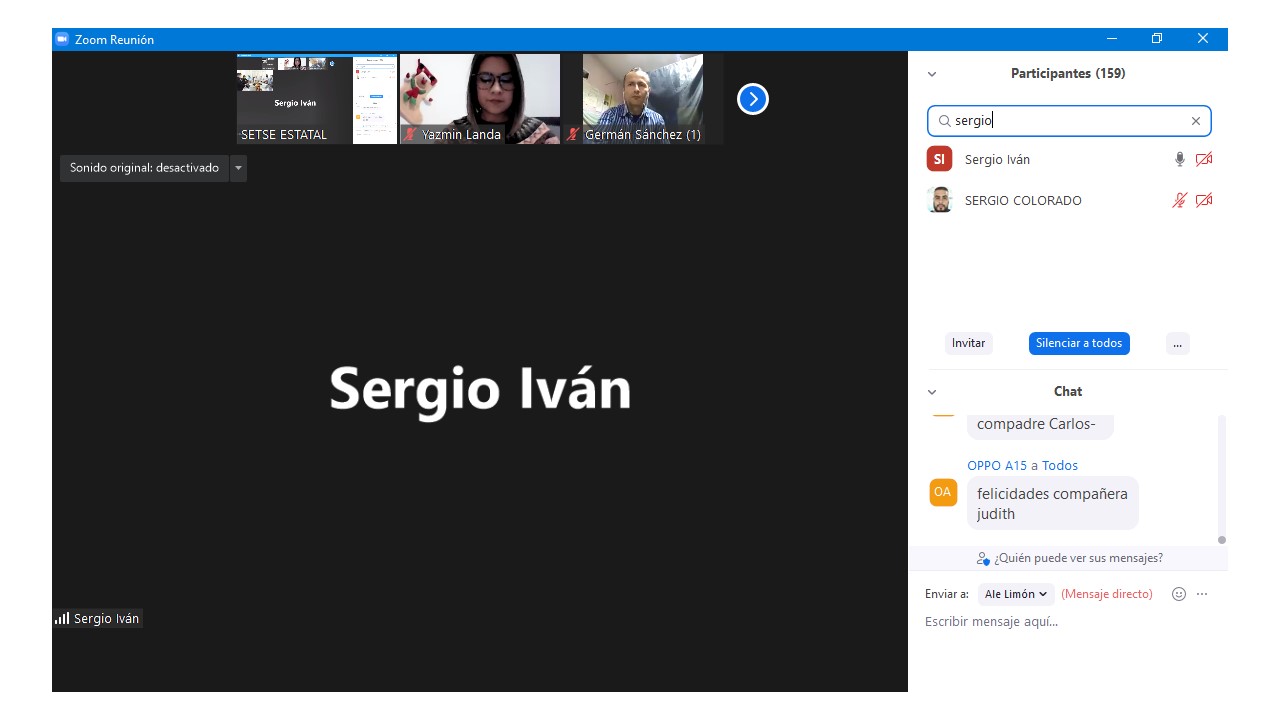Toggle Sergio Iván's microphone icon
Viewport: 1280px width, 720px height.
coord(1180,159)
